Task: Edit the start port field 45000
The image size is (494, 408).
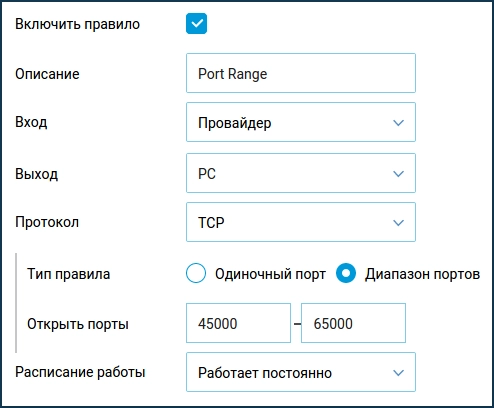Action: point(238,323)
